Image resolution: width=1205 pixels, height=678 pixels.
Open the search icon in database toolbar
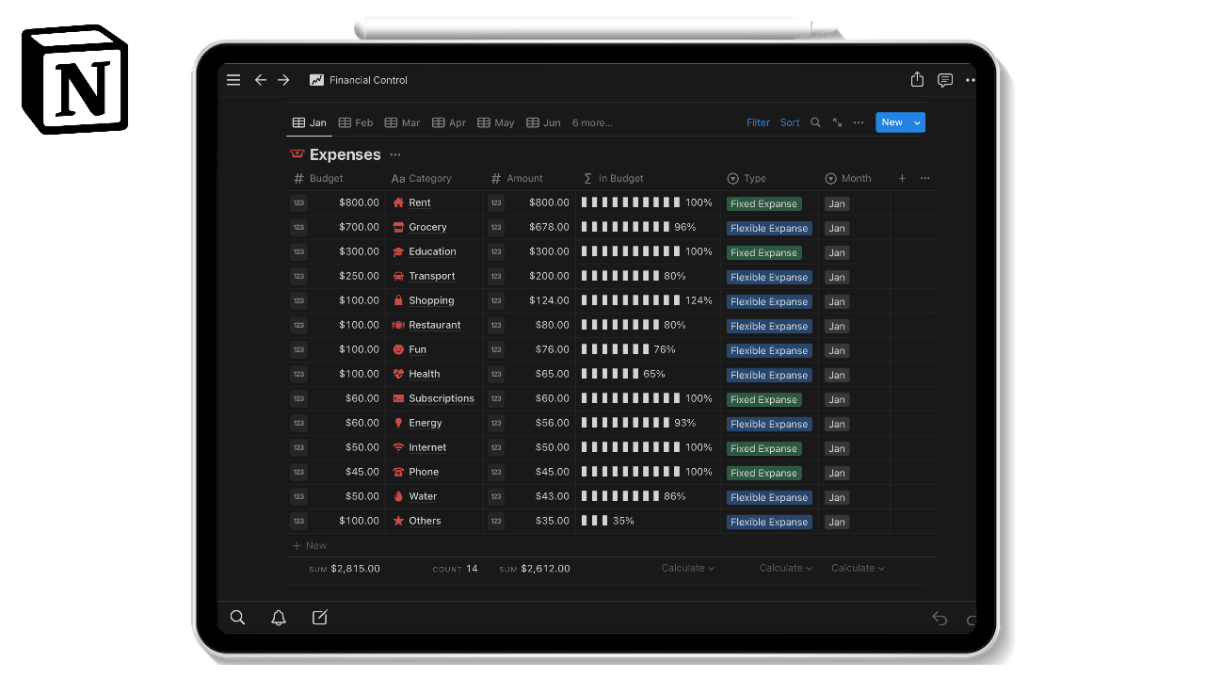click(x=815, y=122)
